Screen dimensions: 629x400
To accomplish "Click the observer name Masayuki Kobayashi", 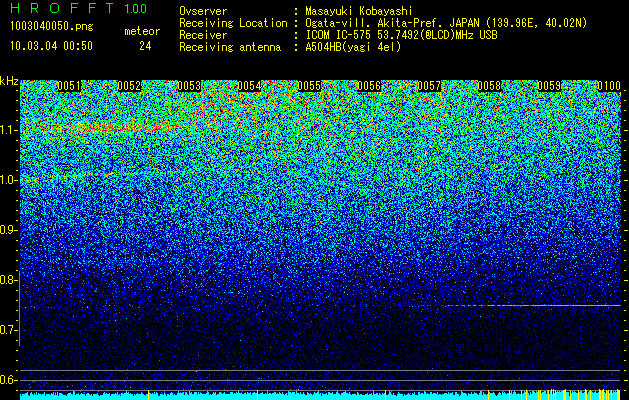I will click(x=359, y=12).
